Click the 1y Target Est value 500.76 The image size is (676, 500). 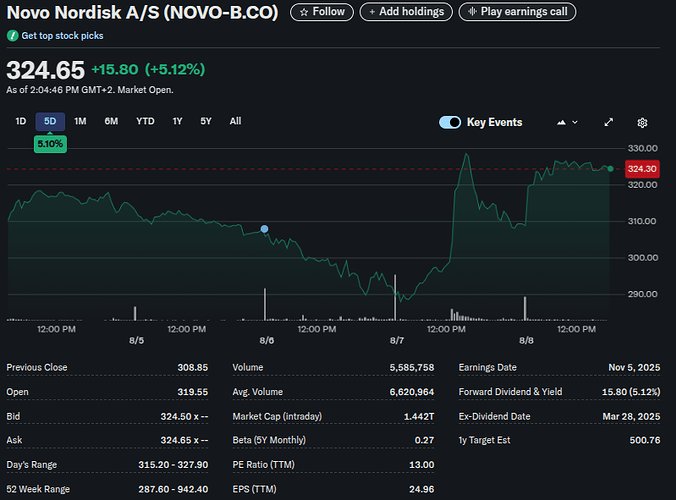(645, 440)
